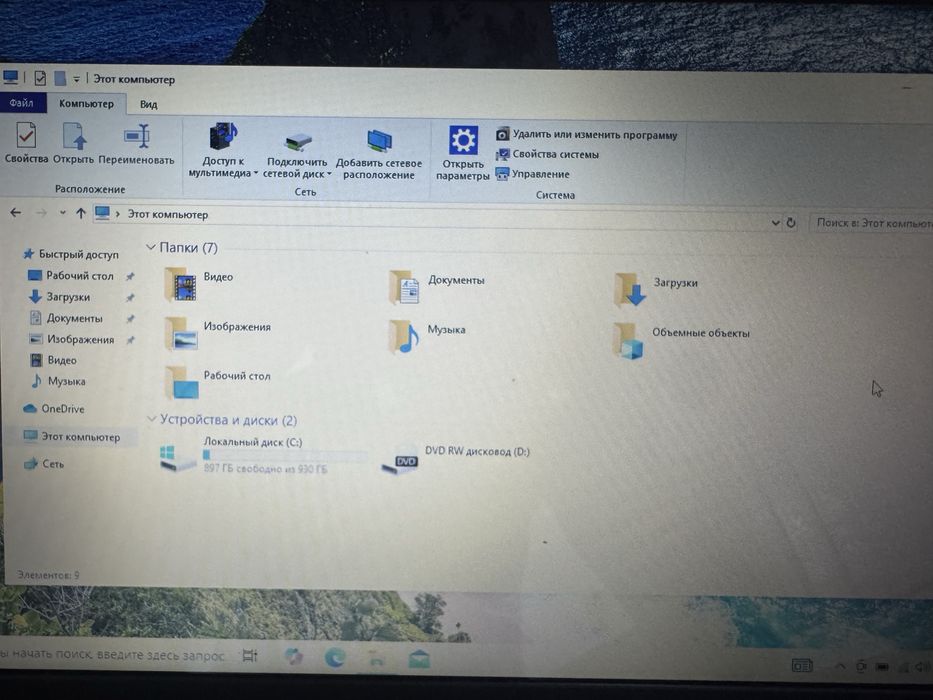Click the search box Поиск в: Этот компьютер
This screenshot has height=700, width=933.
[871, 223]
